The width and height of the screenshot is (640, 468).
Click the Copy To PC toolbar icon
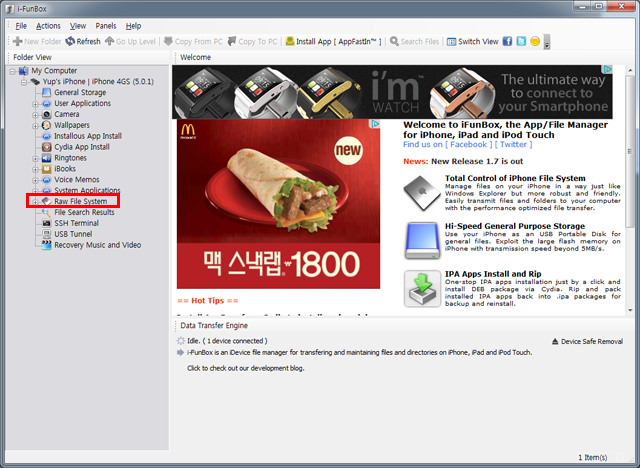232,41
